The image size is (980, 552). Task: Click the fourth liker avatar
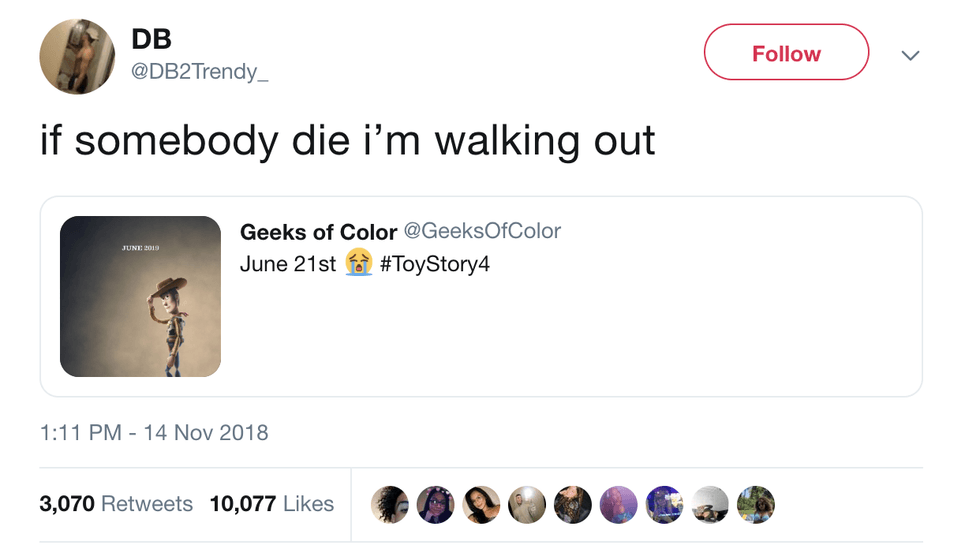point(526,504)
